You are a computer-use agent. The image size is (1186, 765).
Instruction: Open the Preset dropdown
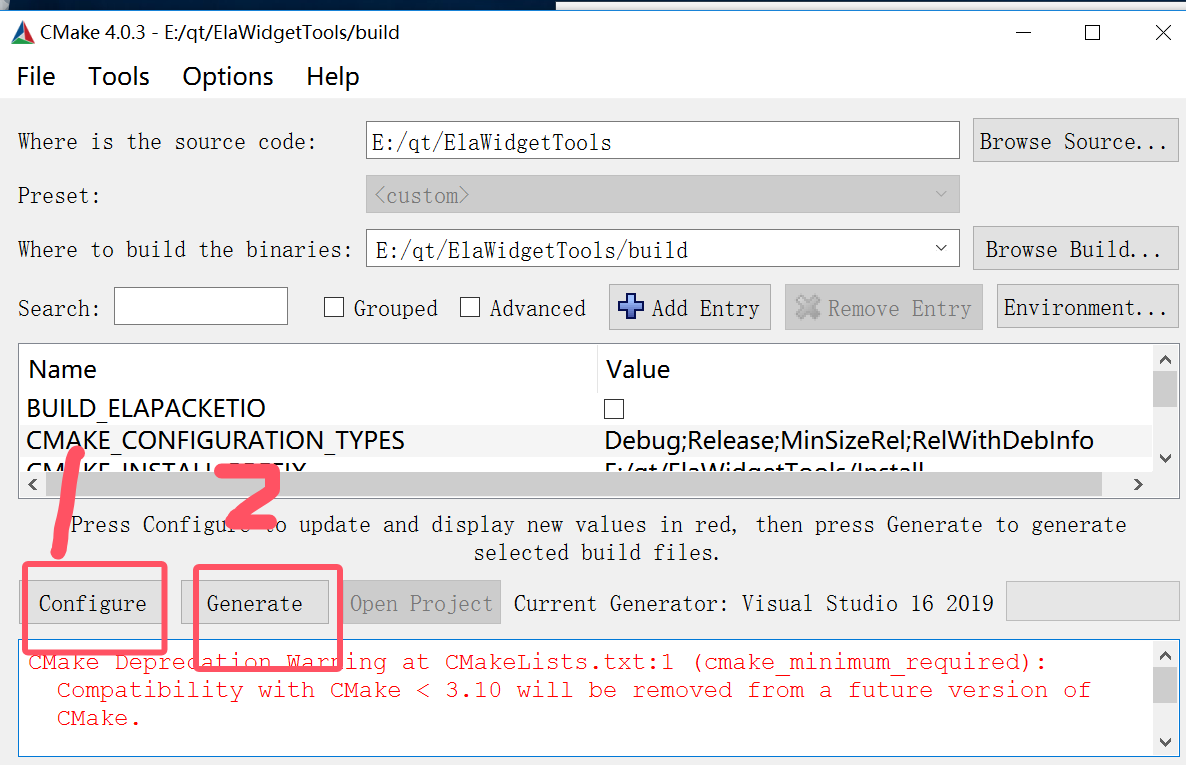(x=663, y=194)
